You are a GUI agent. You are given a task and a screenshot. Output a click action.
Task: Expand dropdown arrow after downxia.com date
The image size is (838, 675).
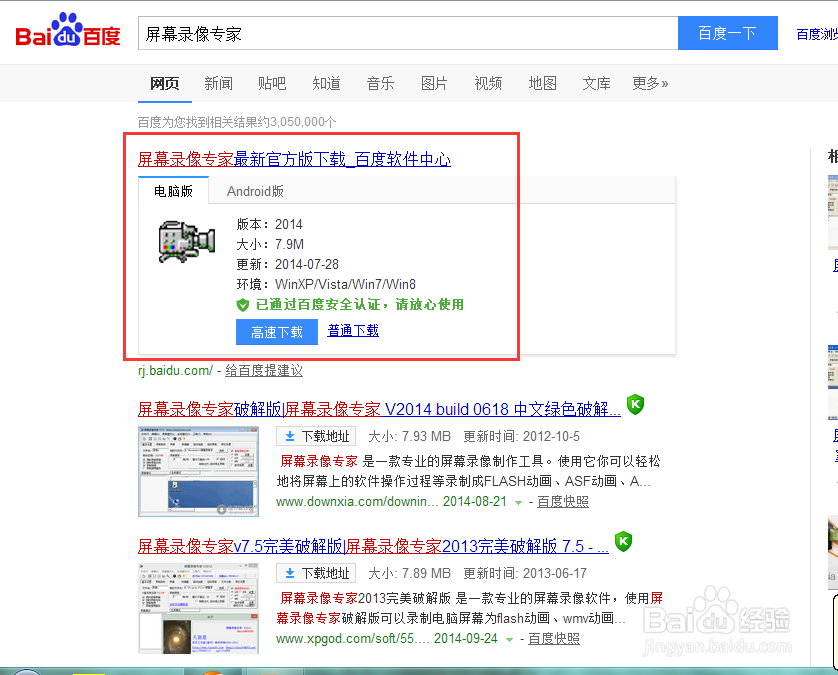pos(518,502)
